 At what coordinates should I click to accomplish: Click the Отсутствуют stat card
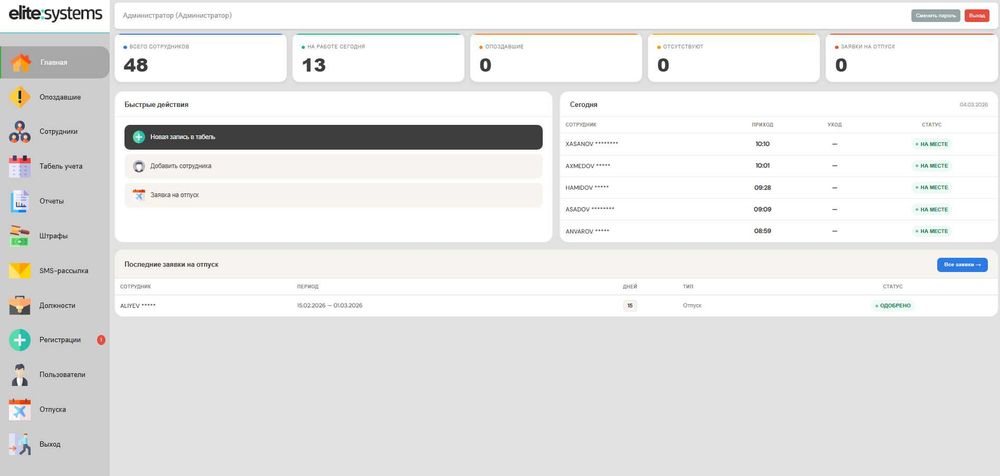point(734,58)
